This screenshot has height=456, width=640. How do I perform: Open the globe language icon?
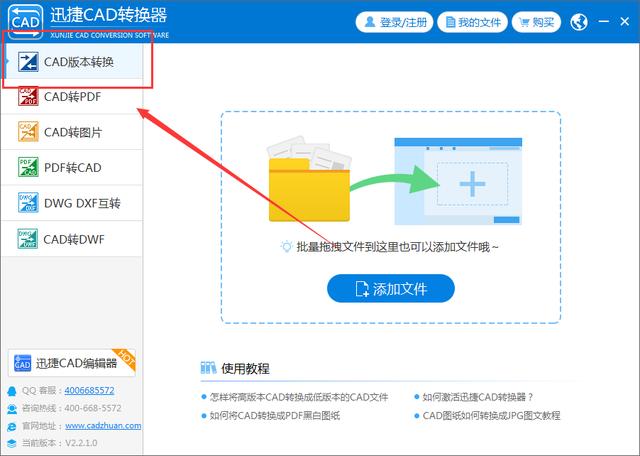579,22
